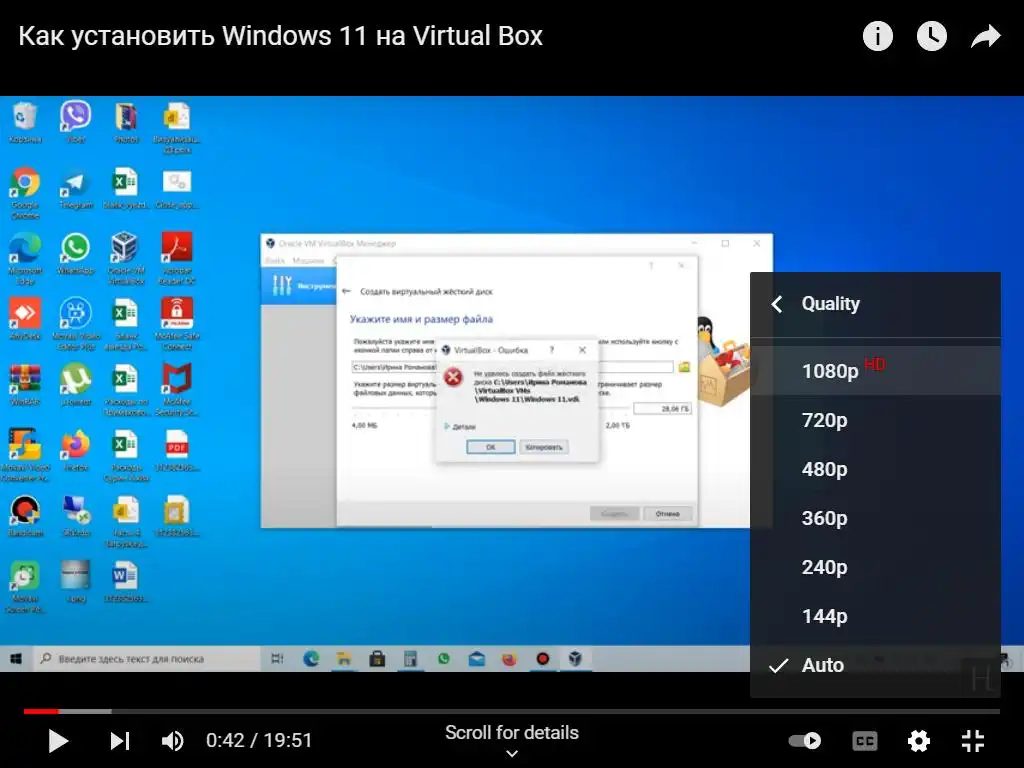Select 240p quality
Viewport: 1024px width, 768px height.
coord(875,566)
